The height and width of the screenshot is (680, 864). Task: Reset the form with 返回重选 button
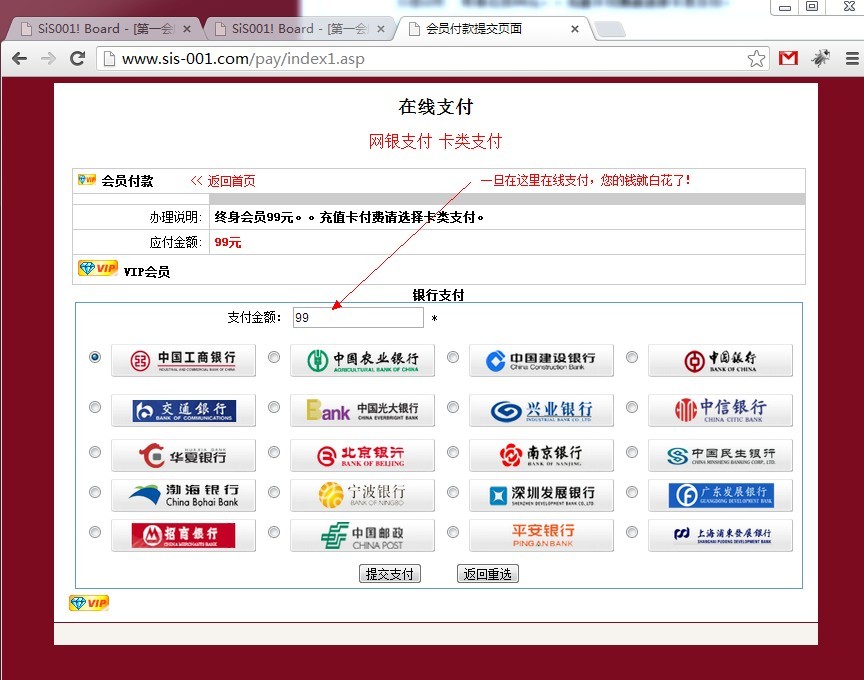click(x=488, y=574)
